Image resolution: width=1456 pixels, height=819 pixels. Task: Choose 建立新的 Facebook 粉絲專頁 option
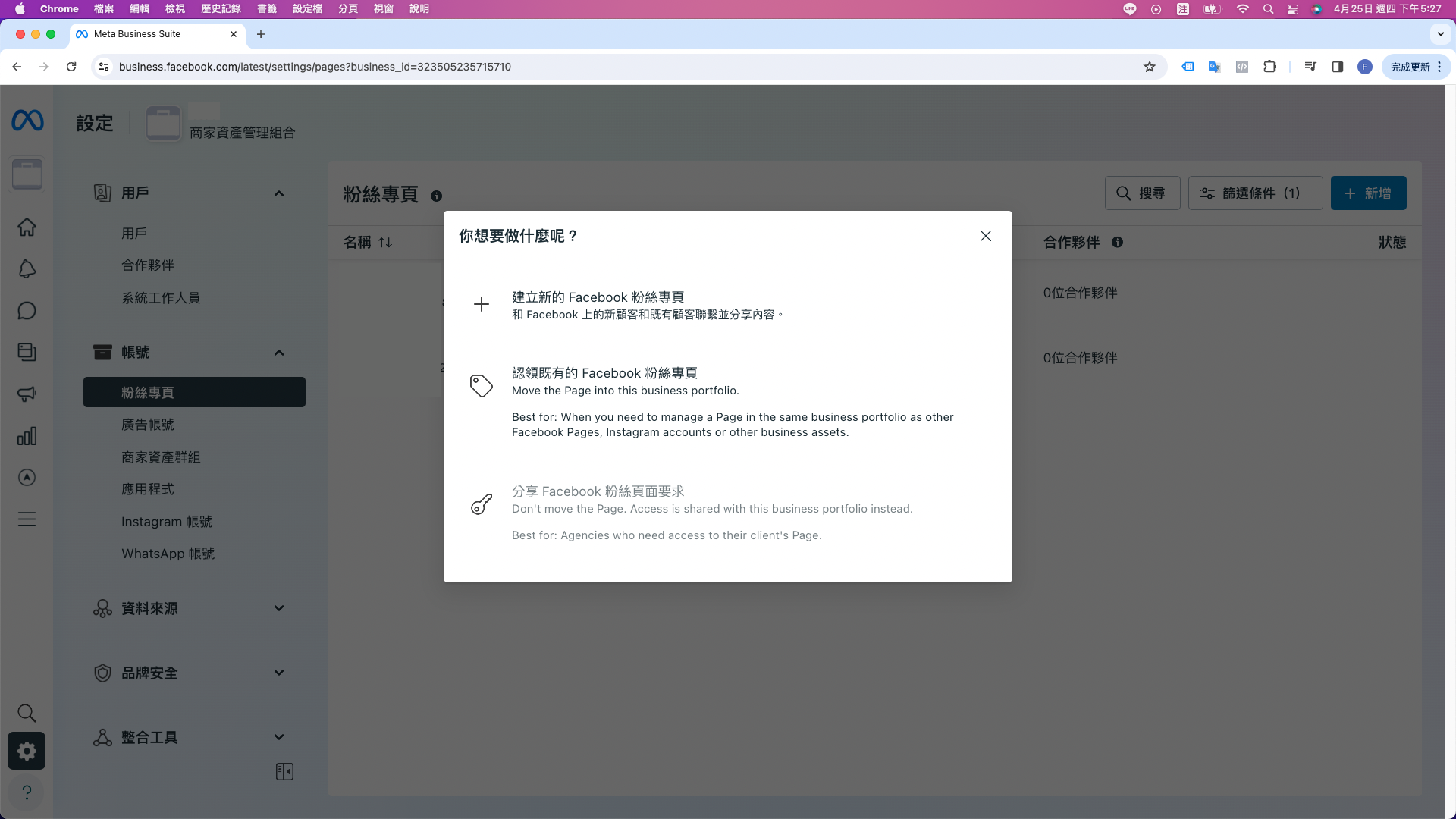pyautogui.click(x=728, y=305)
